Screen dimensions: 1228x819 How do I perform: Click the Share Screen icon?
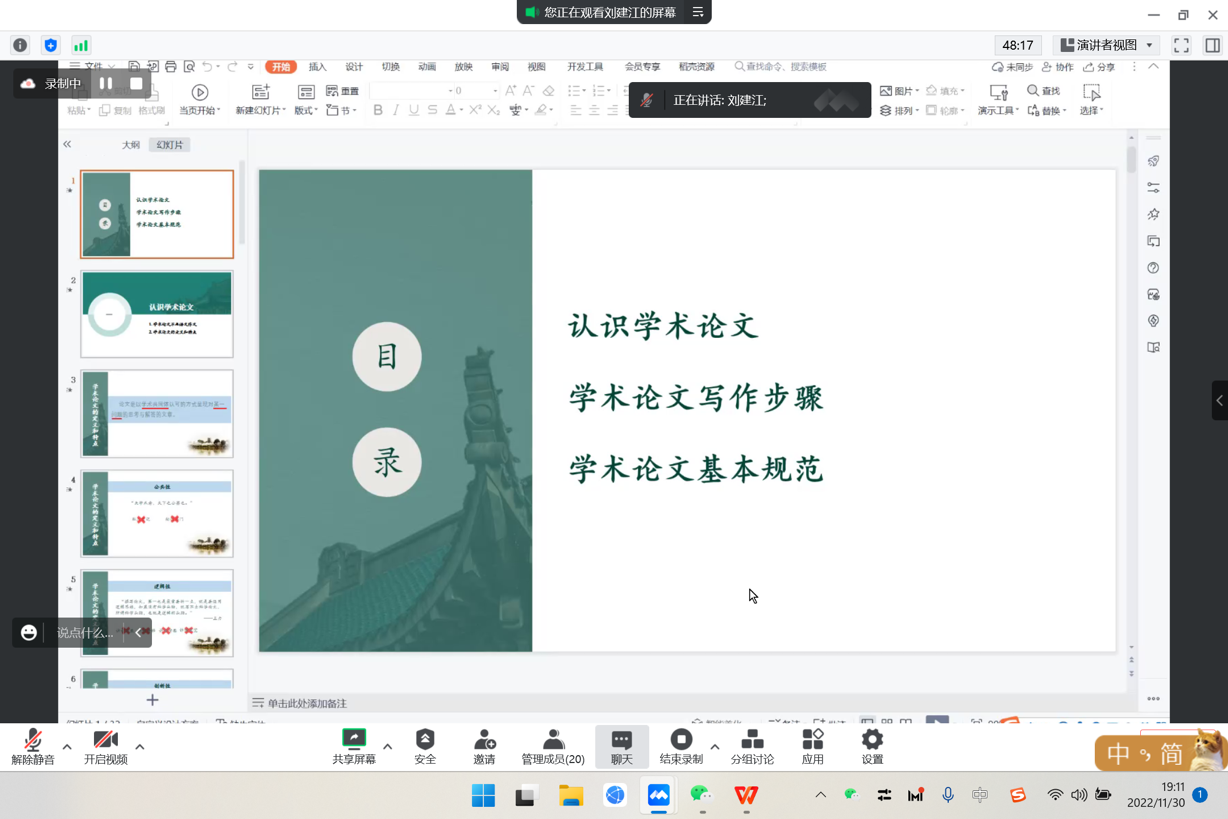click(354, 746)
